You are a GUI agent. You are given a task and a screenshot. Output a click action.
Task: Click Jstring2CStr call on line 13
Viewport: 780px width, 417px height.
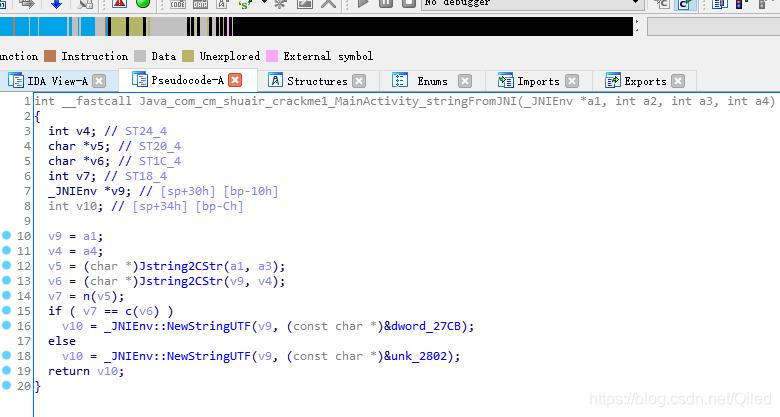pyautogui.click(x=181, y=281)
